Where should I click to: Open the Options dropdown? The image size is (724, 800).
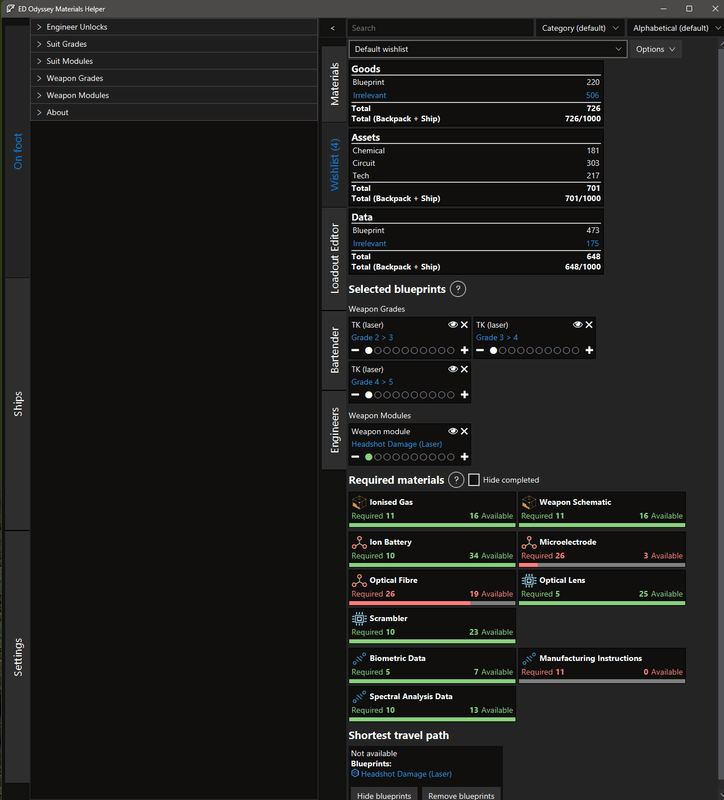click(655, 49)
